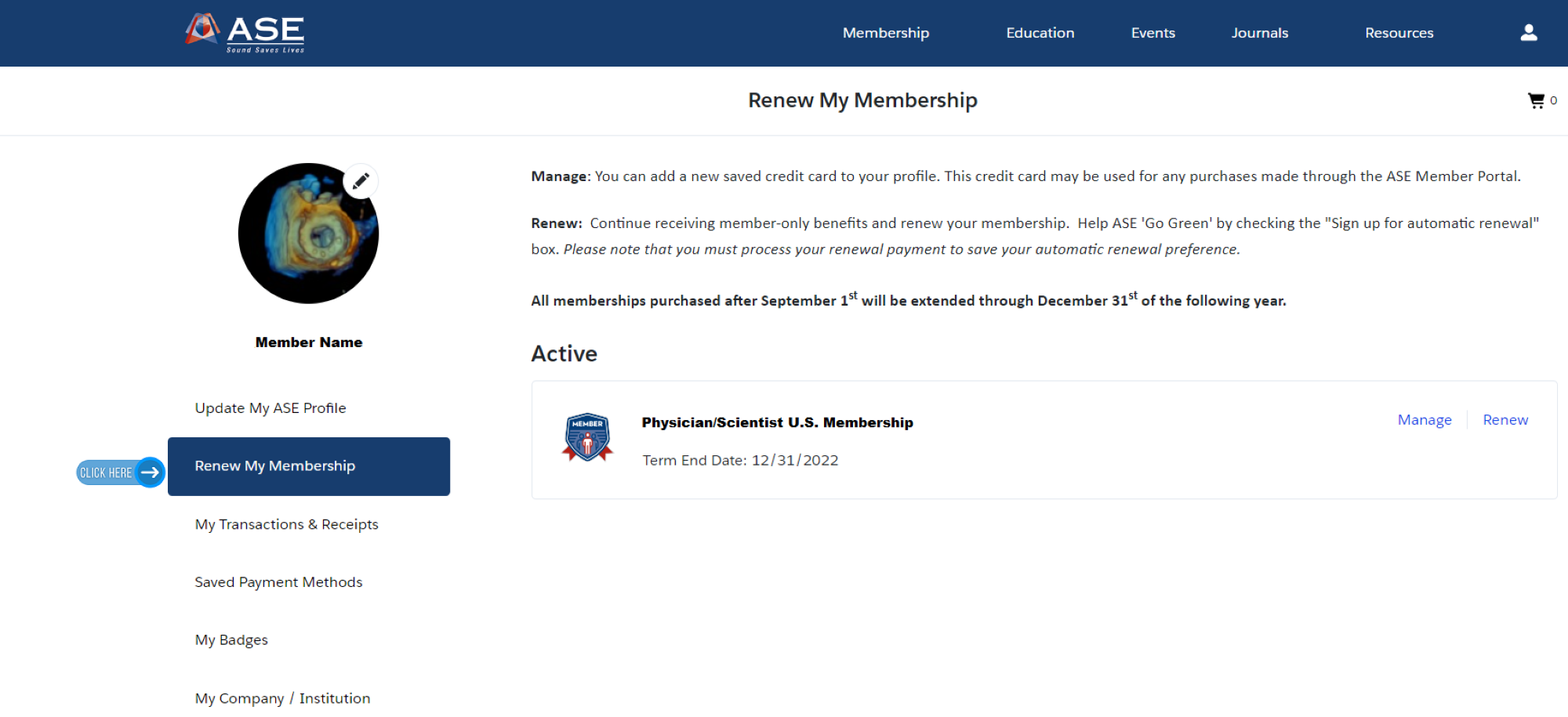Open My Company / Institution
The width and height of the screenshot is (1568, 717).
(282, 698)
